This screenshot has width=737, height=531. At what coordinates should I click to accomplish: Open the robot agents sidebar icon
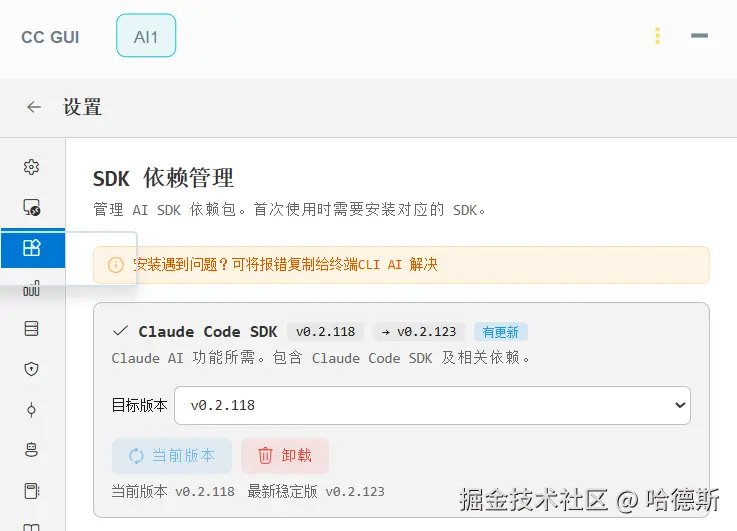[31, 450]
